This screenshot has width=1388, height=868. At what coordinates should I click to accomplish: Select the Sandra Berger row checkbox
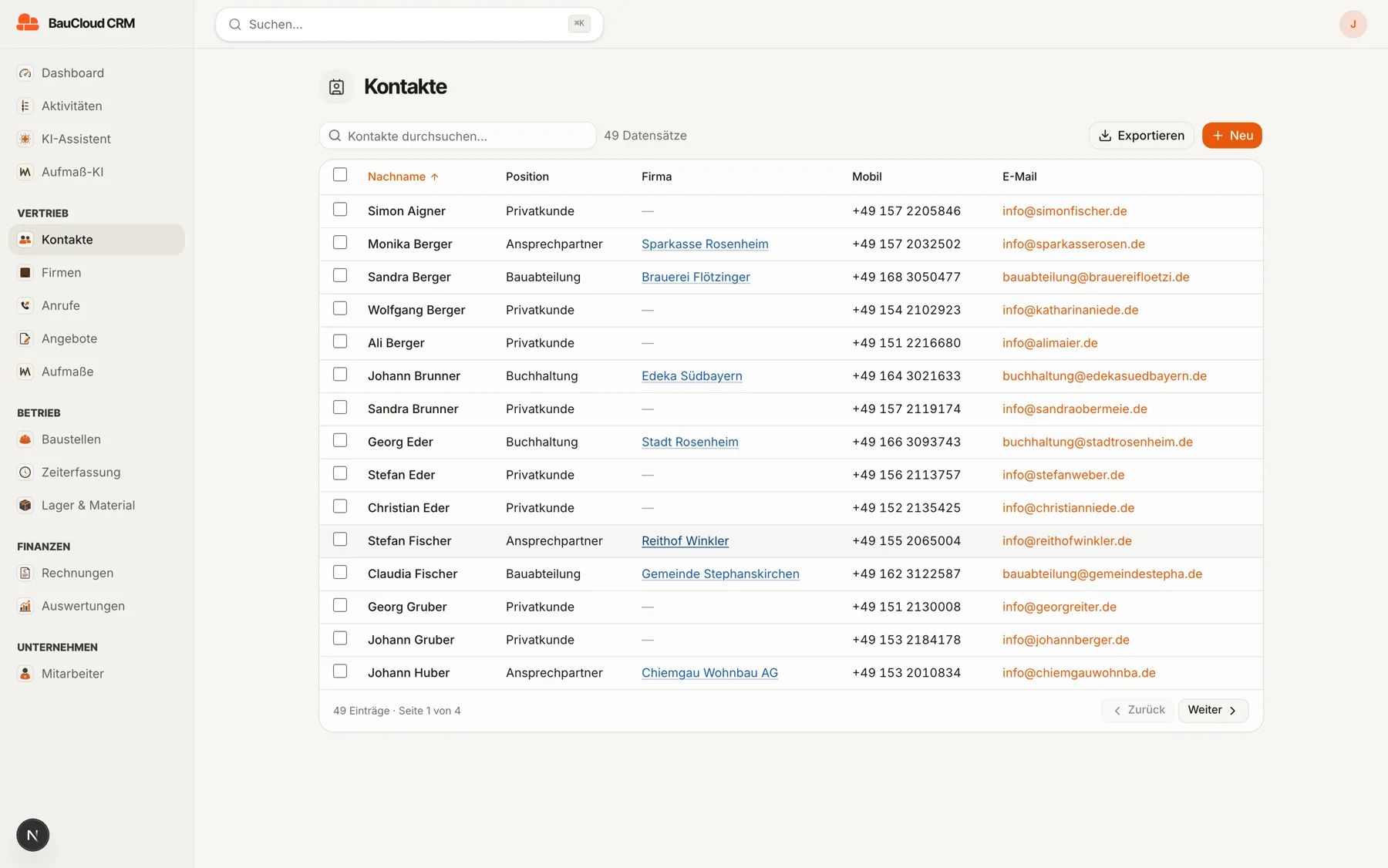340,276
